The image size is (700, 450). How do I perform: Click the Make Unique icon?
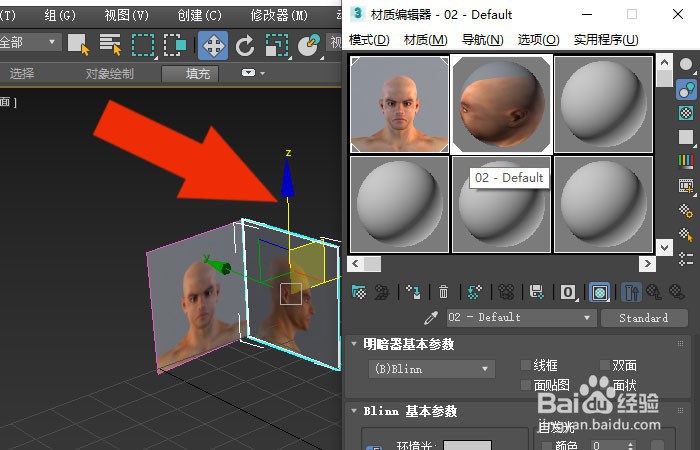pos(506,292)
